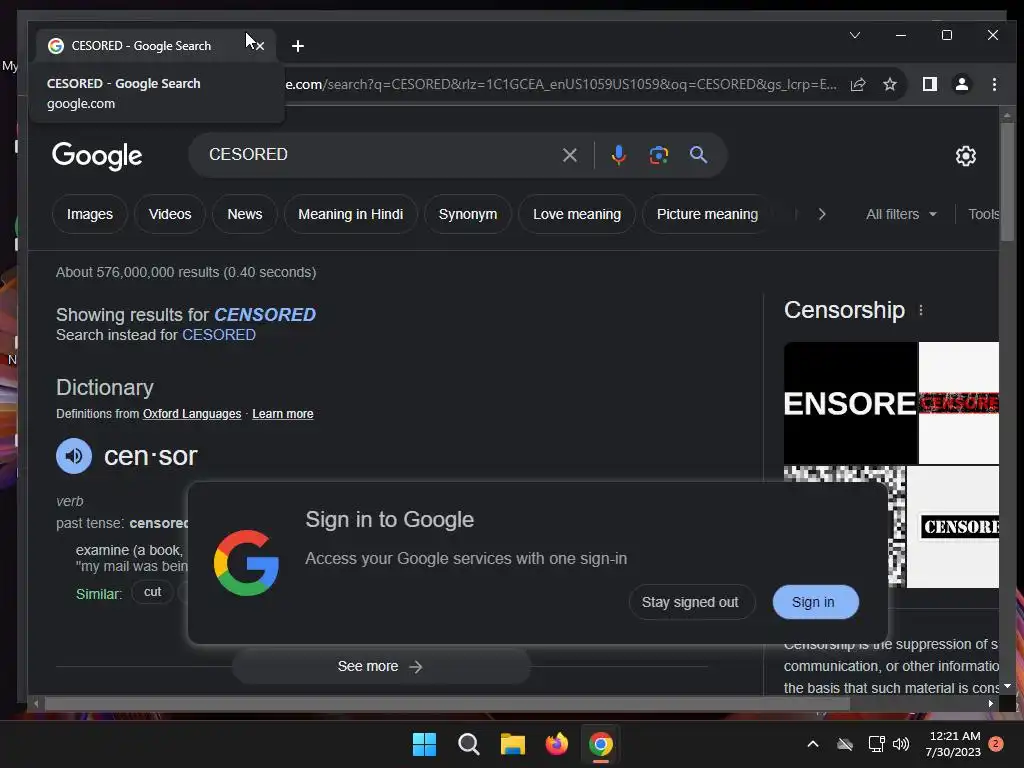Click Stay signed out

pos(690,602)
